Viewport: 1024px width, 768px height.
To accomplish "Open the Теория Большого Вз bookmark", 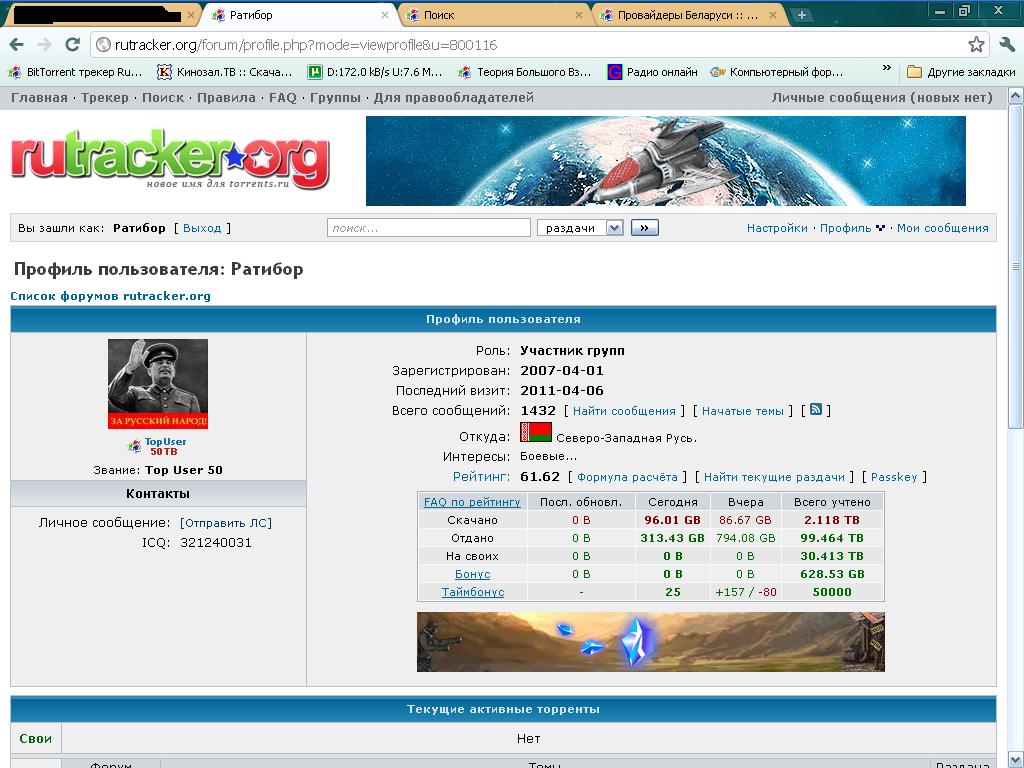I will coord(526,72).
